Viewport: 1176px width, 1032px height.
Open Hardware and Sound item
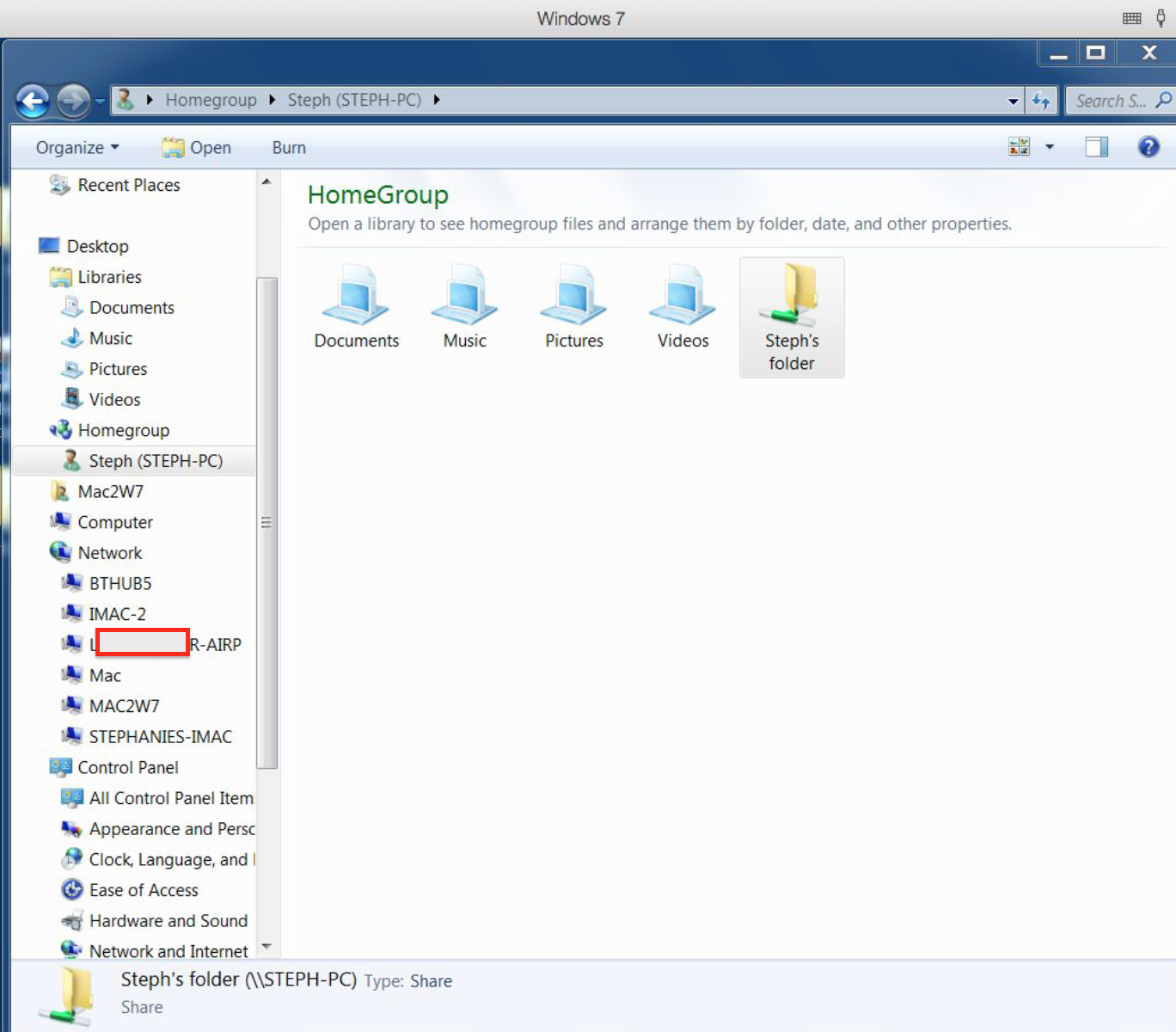pos(154,921)
